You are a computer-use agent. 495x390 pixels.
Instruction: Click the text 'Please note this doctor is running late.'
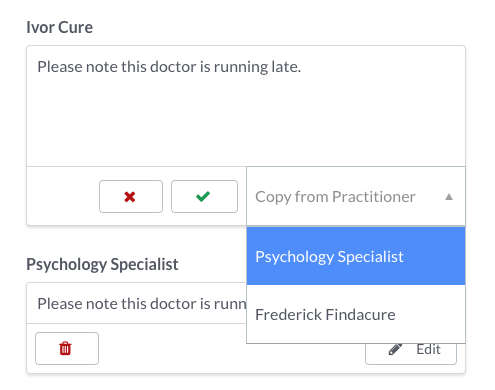pyautogui.click(x=169, y=67)
